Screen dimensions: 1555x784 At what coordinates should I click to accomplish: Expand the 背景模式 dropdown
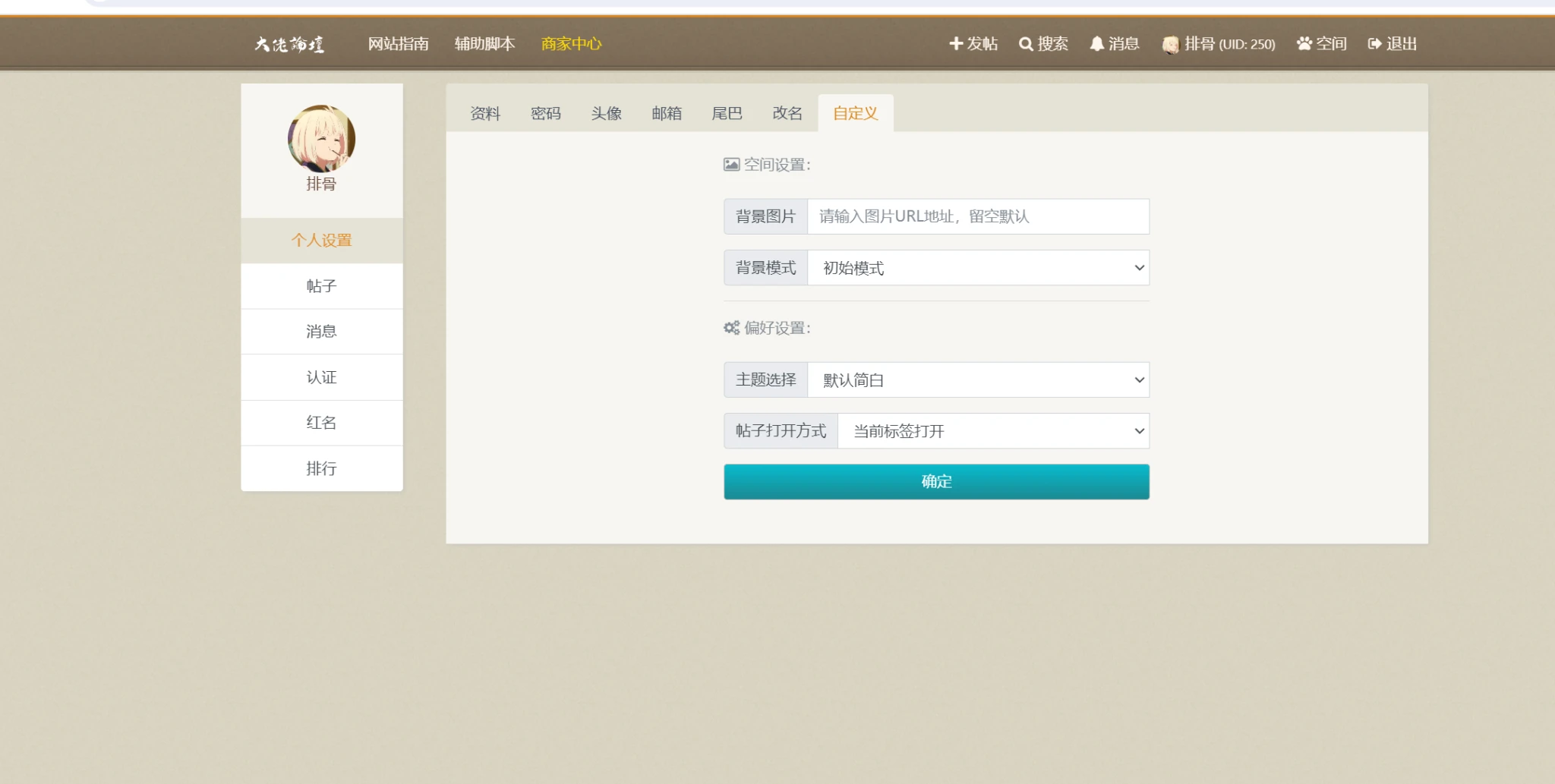click(x=977, y=268)
